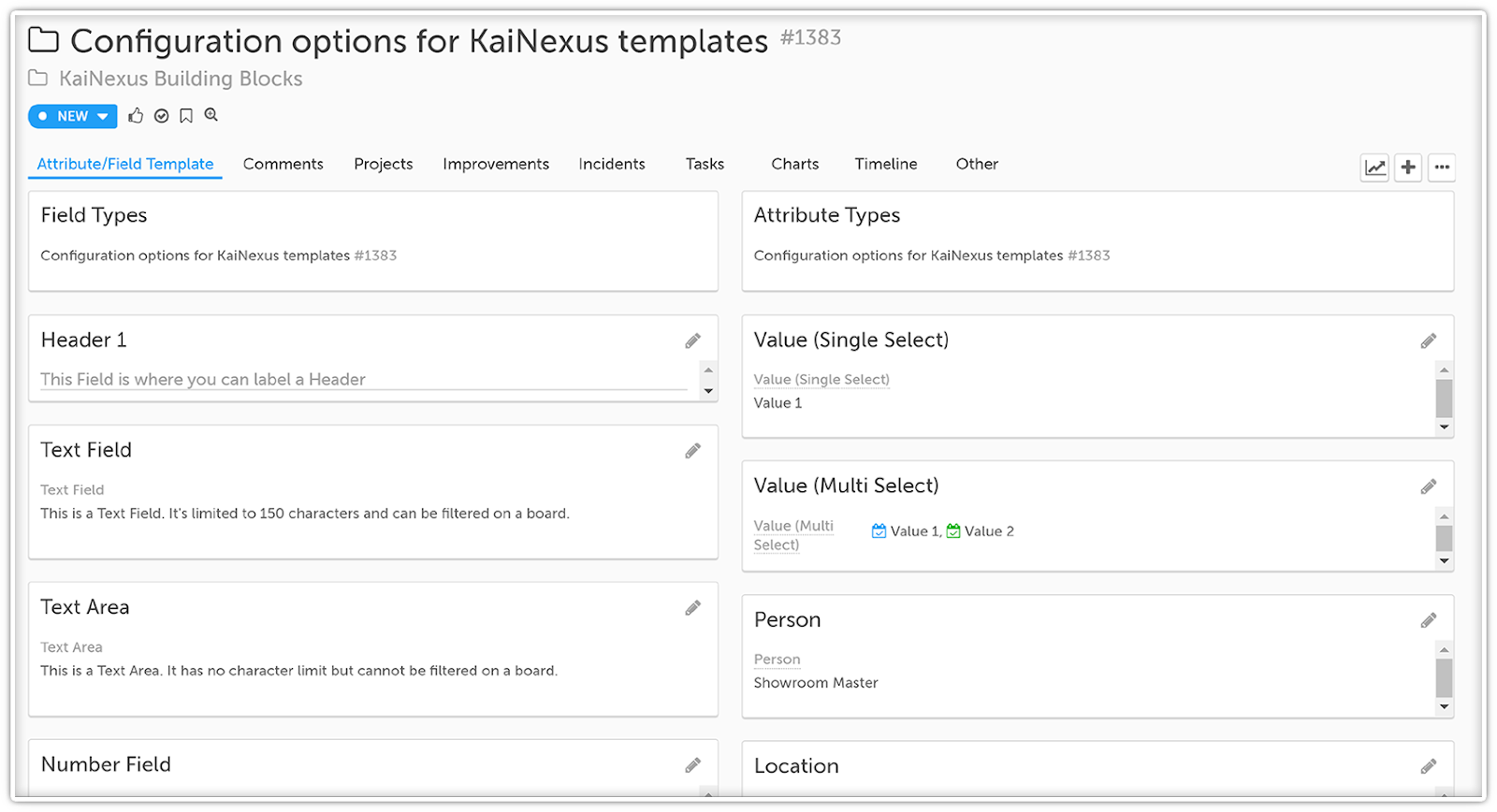
Task: Click the 'Text Area' card heading
Action: click(85, 607)
